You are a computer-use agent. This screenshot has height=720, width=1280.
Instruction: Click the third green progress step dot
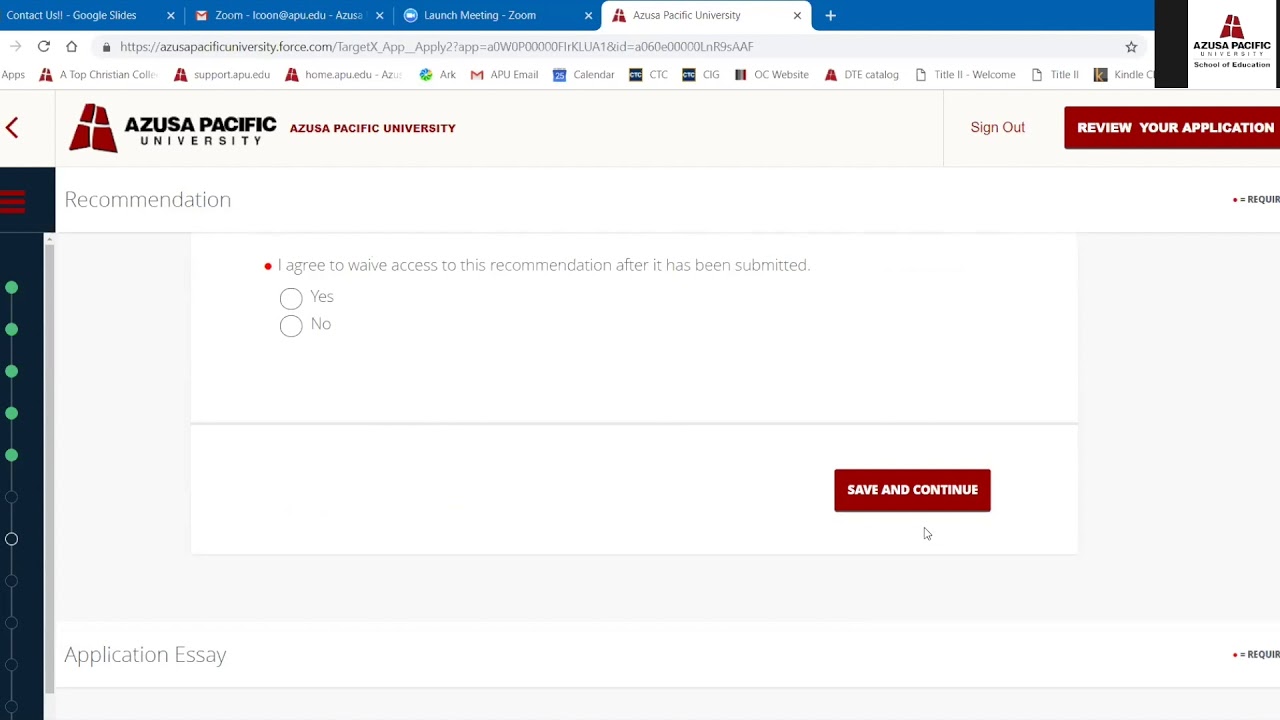tap(11, 372)
